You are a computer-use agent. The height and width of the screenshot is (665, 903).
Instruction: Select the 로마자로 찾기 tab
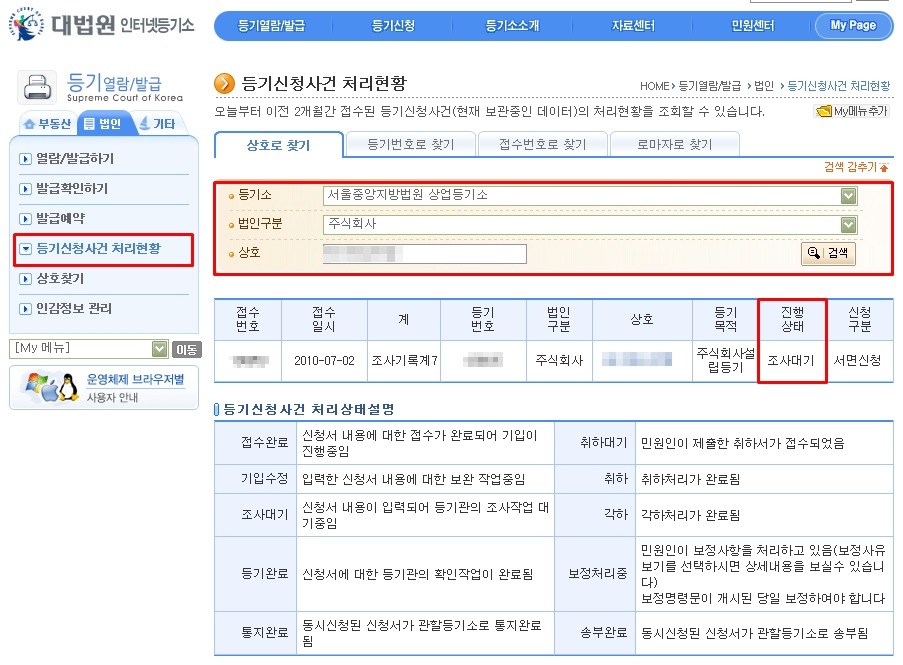tap(674, 145)
